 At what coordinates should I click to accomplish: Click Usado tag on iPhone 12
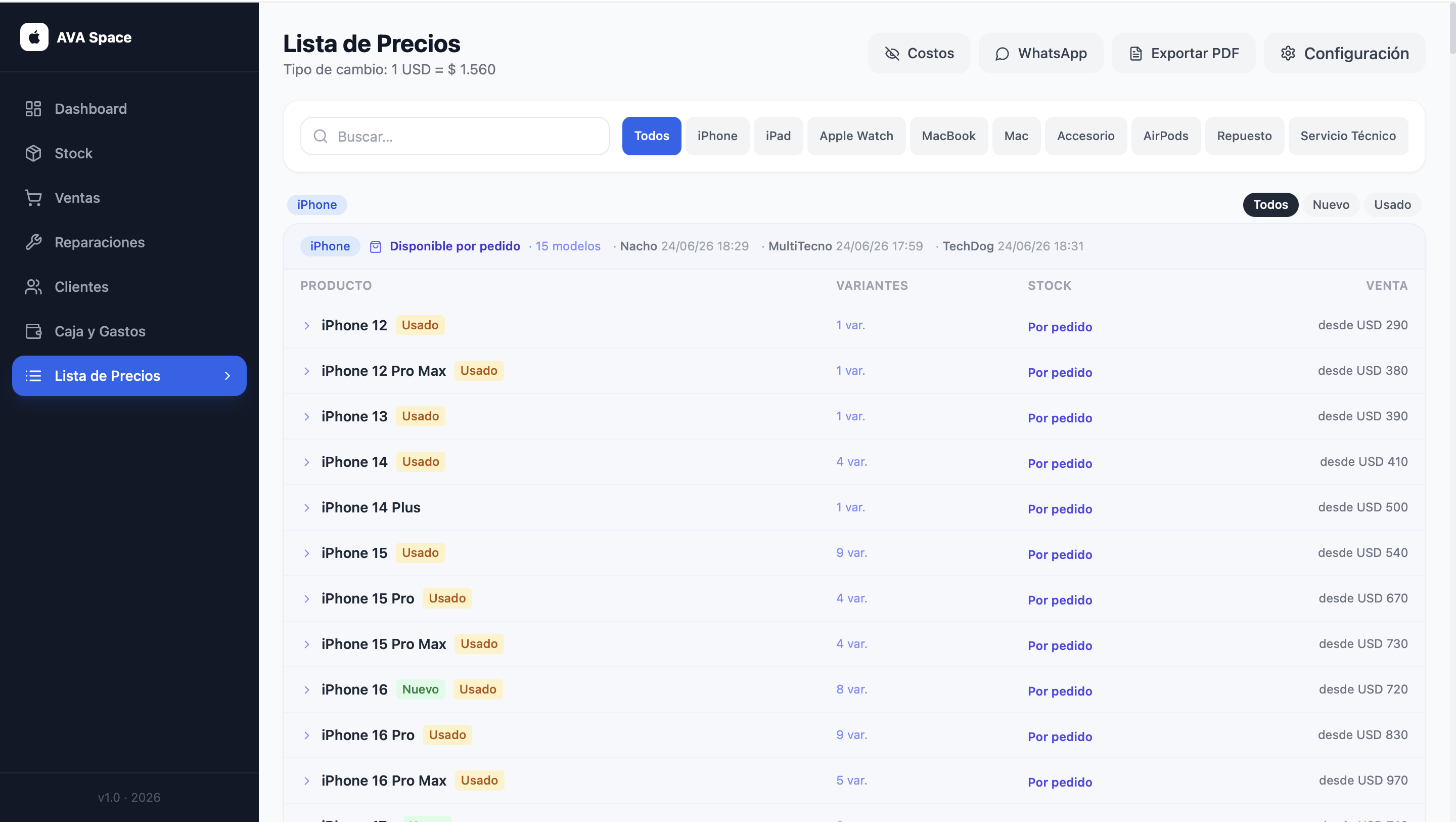[x=420, y=325]
